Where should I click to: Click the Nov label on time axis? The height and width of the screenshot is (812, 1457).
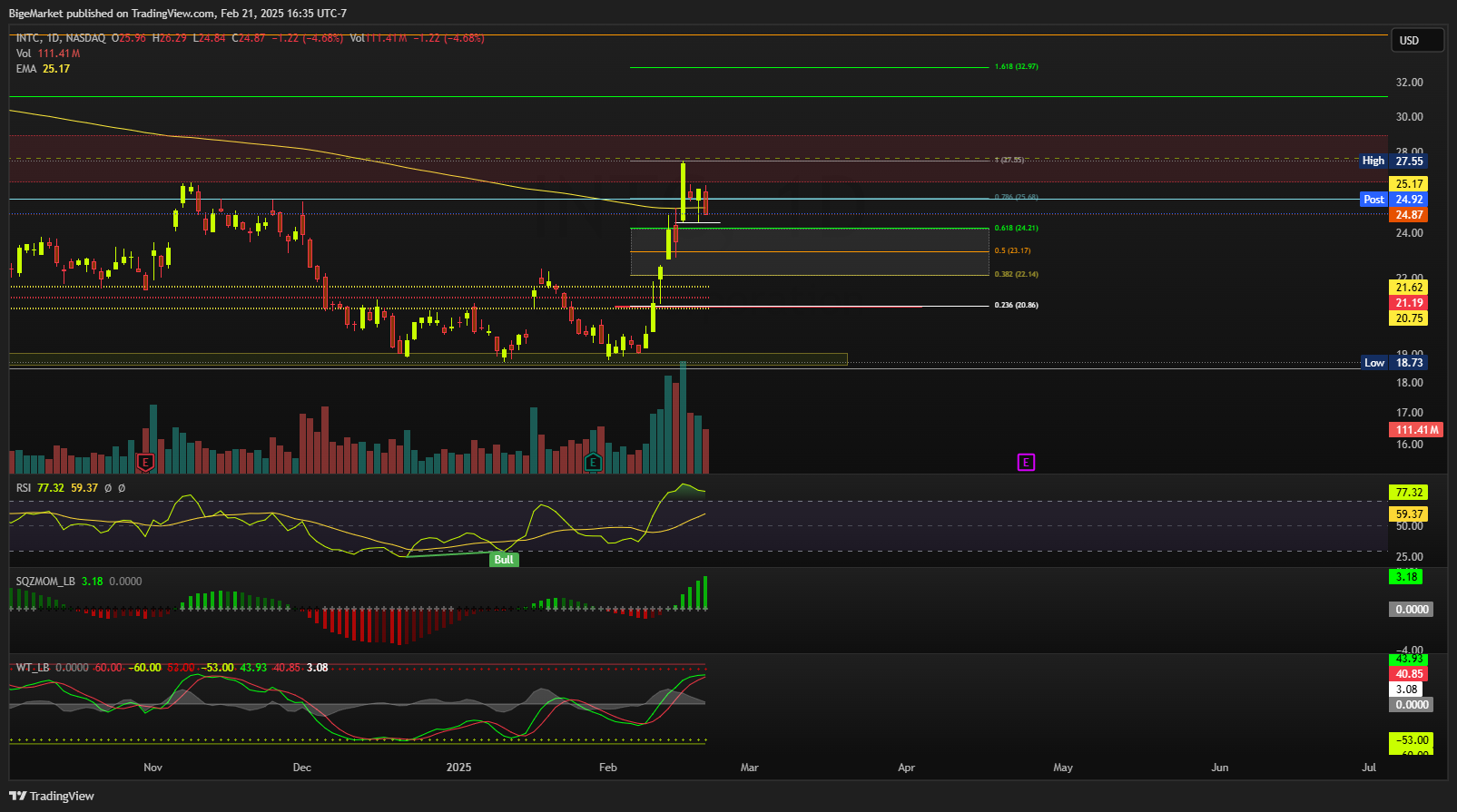tap(153, 768)
